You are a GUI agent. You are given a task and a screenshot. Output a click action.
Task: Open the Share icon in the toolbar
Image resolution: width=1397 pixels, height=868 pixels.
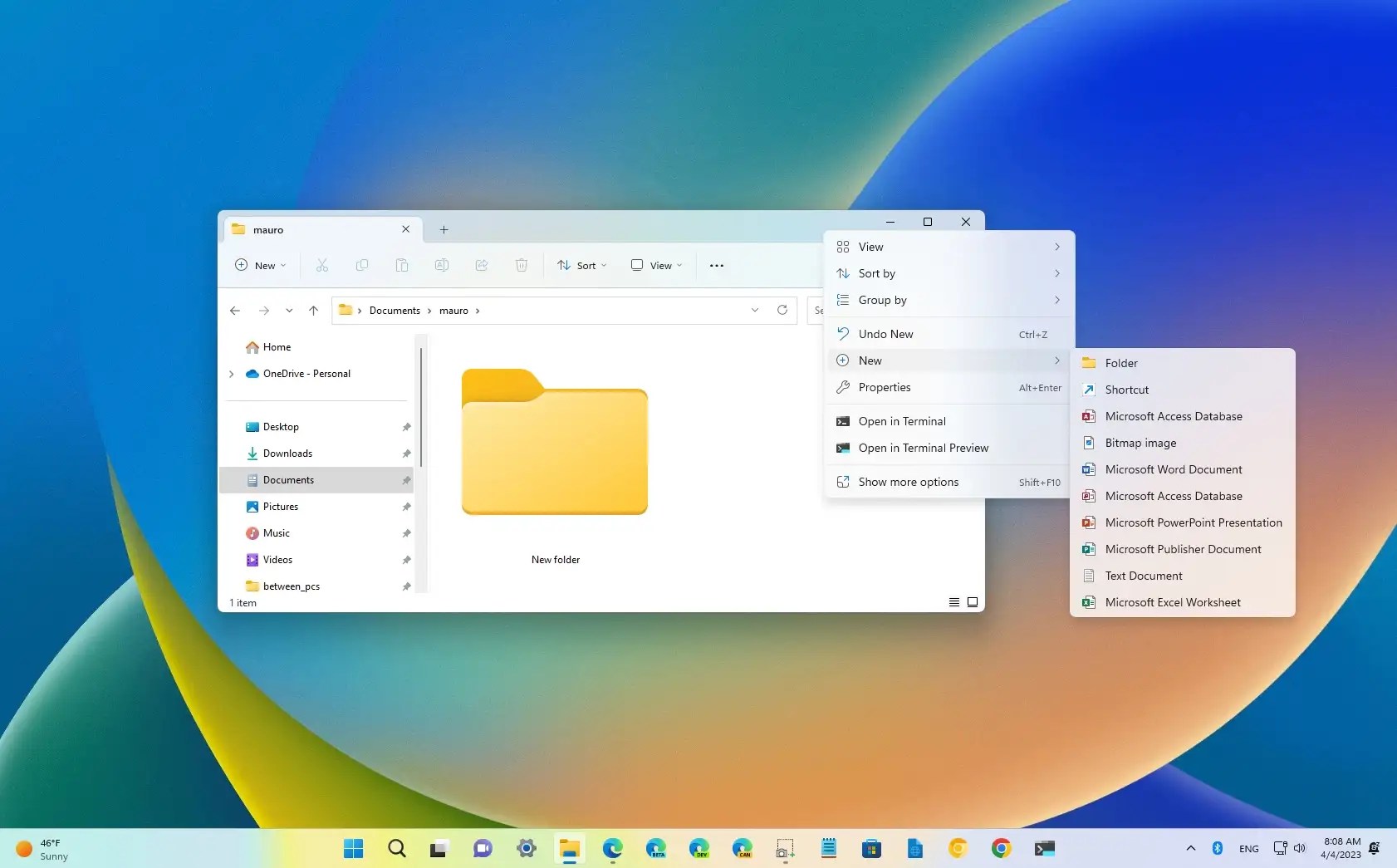click(482, 265)
